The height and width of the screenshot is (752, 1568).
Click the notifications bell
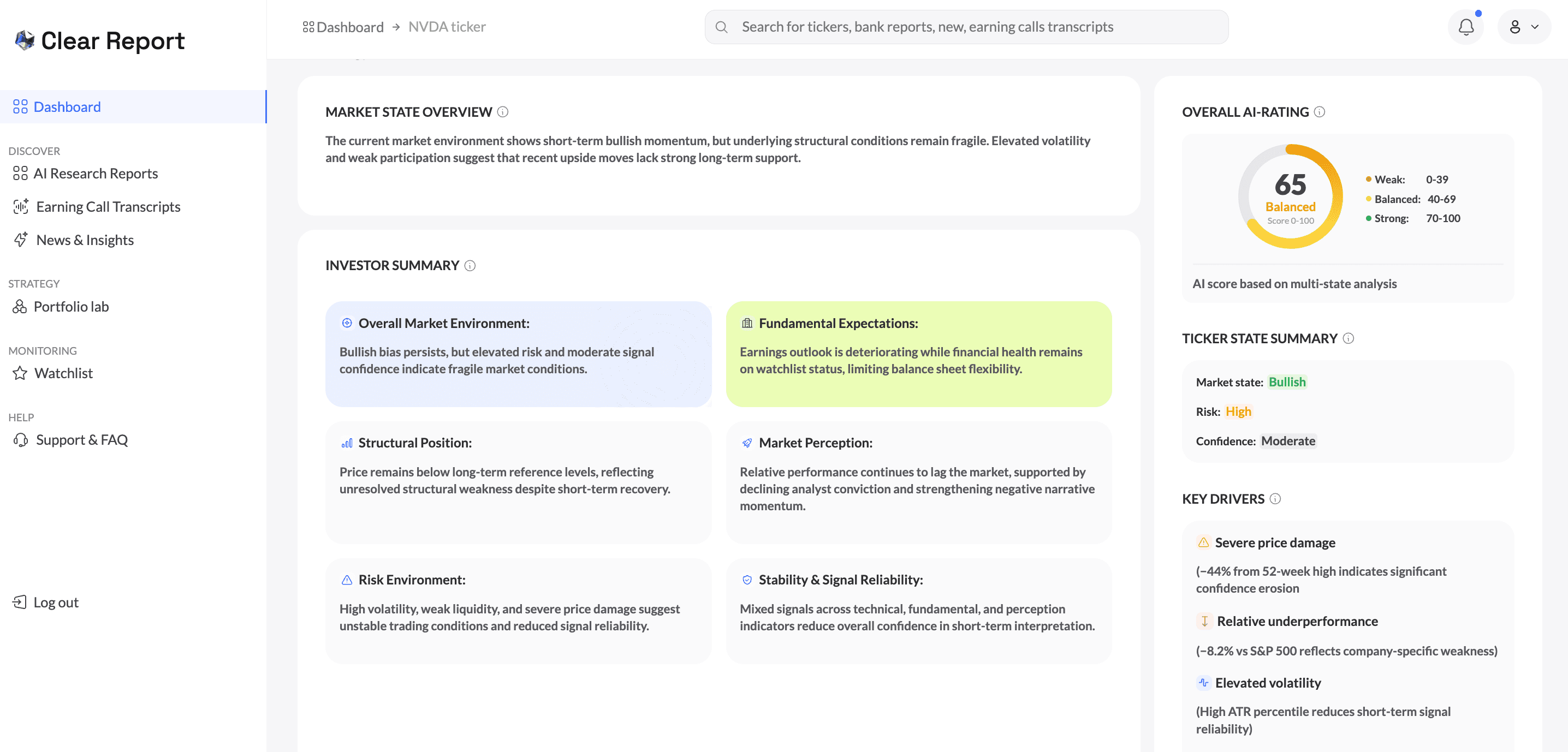pyautogui.click(x=1466, y=27)
